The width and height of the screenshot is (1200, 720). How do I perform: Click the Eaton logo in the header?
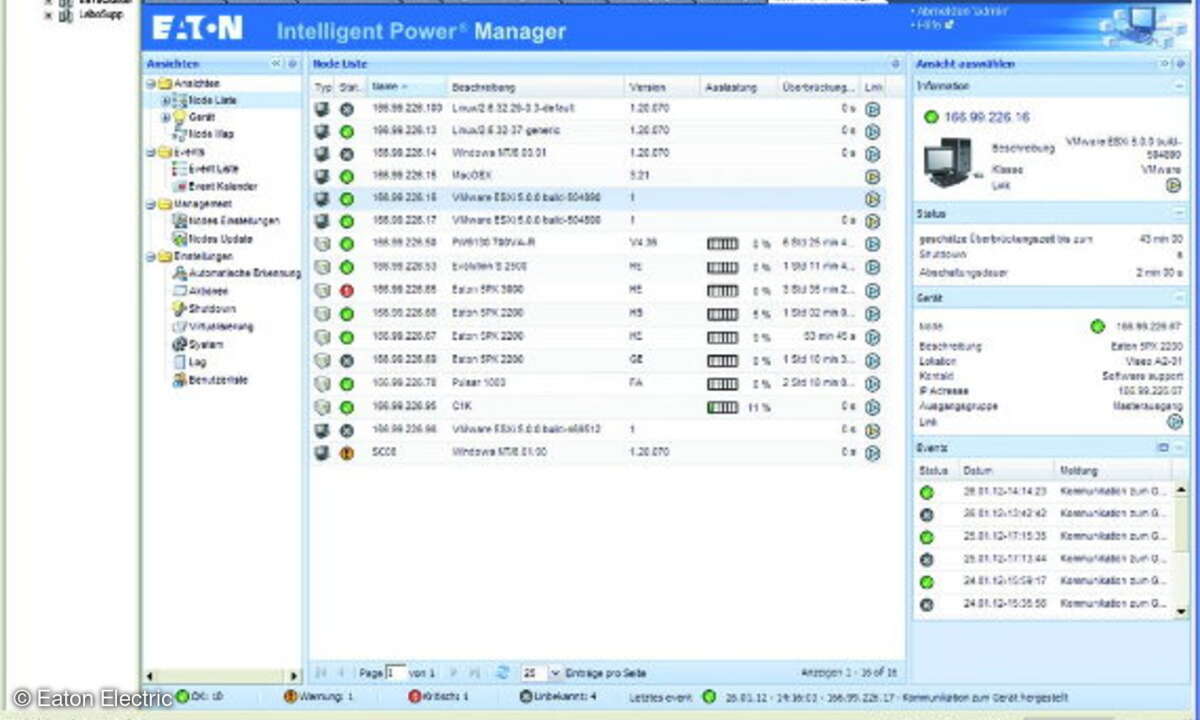(198, 28)
